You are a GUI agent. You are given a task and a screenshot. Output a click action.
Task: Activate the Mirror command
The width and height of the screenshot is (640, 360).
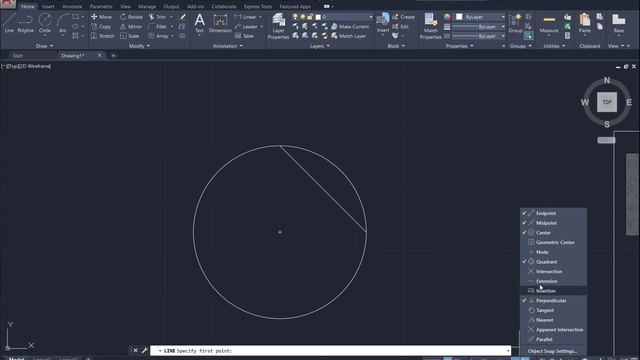click(x=131, y=27)
